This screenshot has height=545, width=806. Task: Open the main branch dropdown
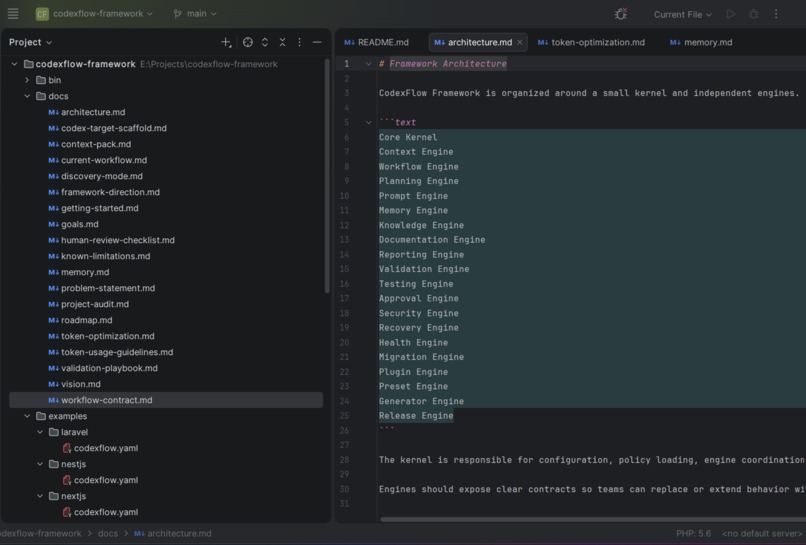(195, 14)
